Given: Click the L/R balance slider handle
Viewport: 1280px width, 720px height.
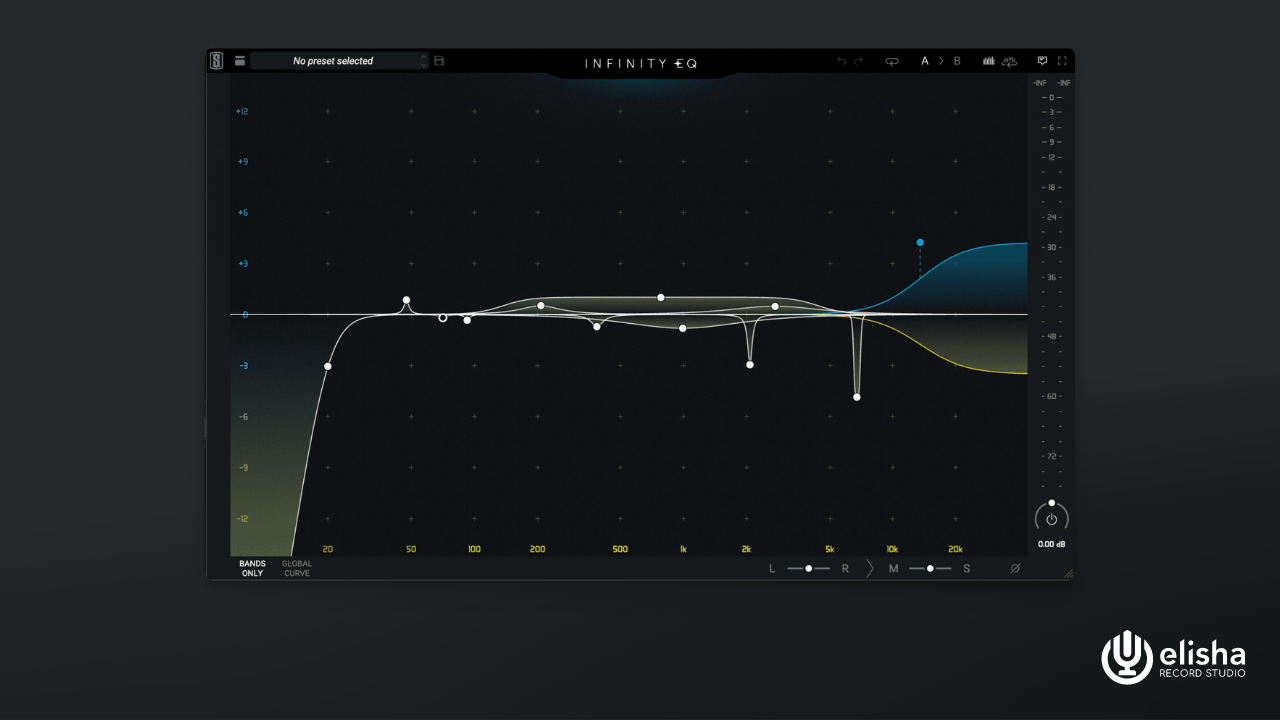Looking at the screenshot, I should pyautogui.click(x=809, y=568).
